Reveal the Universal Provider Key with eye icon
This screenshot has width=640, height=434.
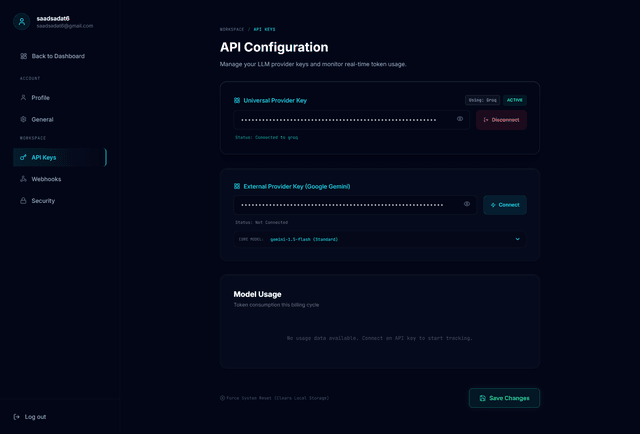pyautogui.click(x=461, y=119)
